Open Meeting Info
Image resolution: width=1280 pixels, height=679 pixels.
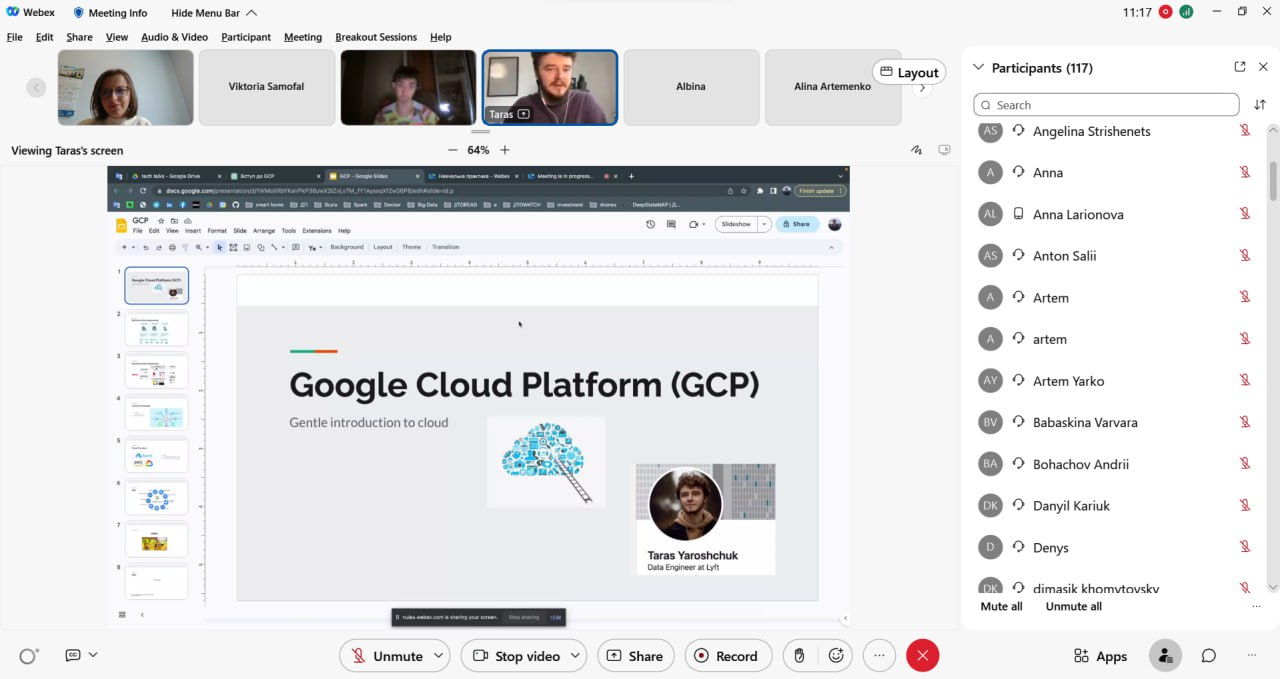(110, 13)
